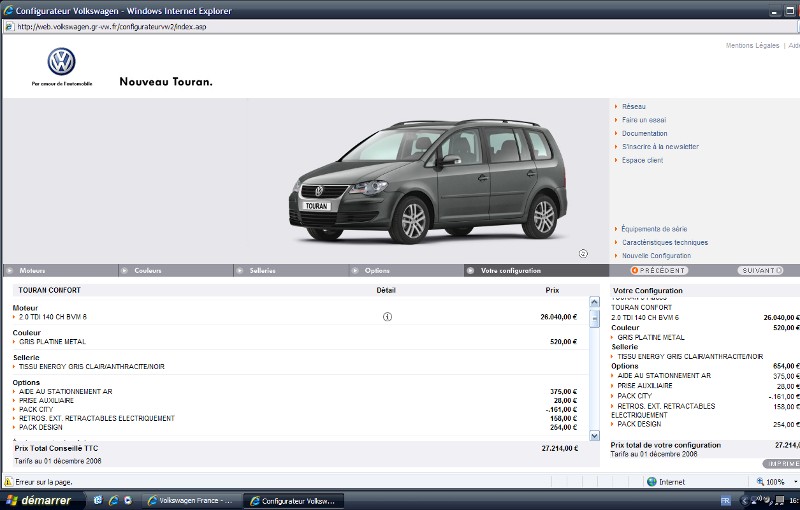Click AIDE AU STATIONNEMENT AR in main list
This screenshot has height=510, width=800.
pos(65,392)
